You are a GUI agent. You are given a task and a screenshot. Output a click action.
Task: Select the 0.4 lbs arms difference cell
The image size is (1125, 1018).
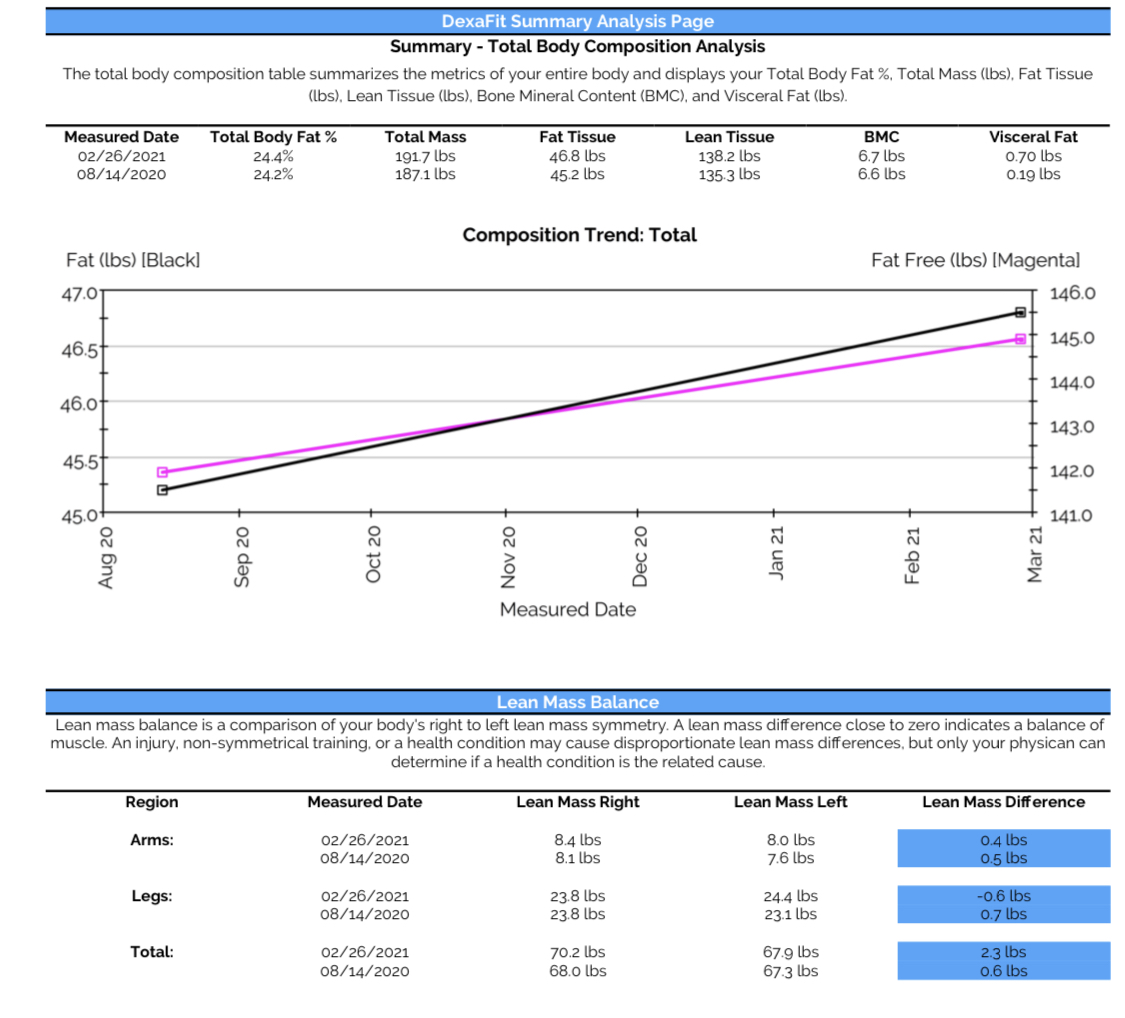pyautogui.click(x=1004, y=839)
